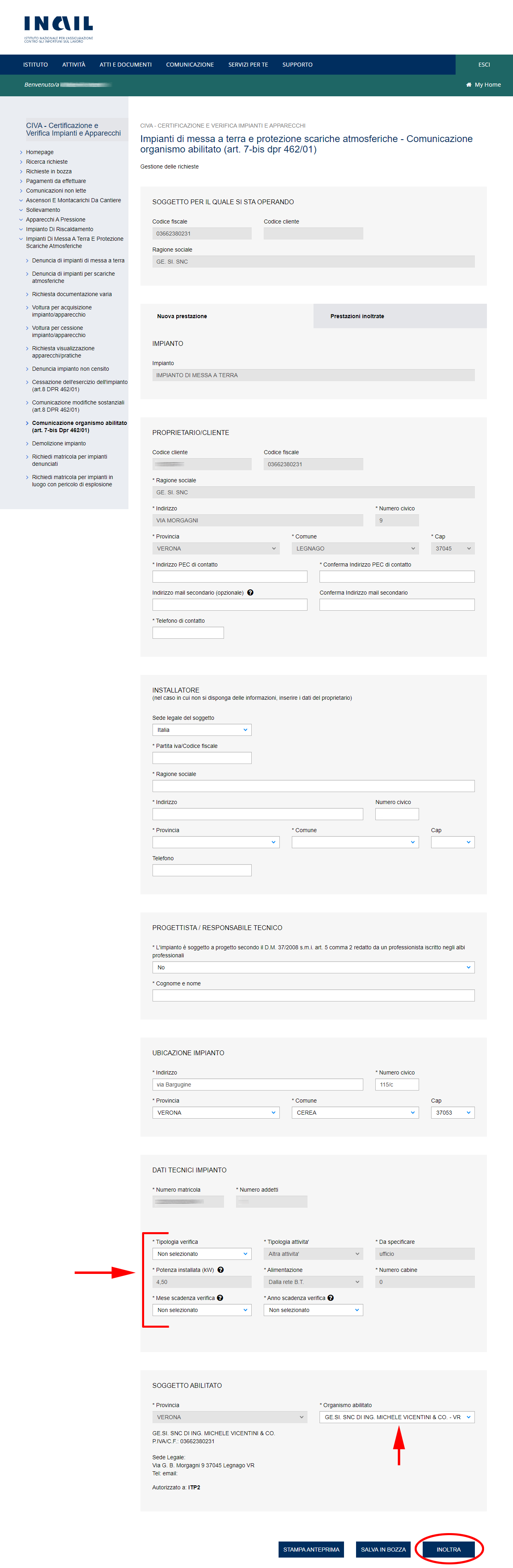Click help icon next to Potenza installata
This screenshot has height=1568, width=513.
pos(220,1270)
